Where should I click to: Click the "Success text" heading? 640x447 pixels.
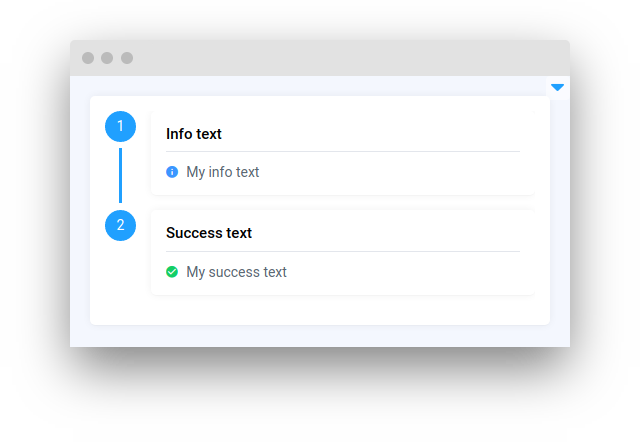coord(209,233)
